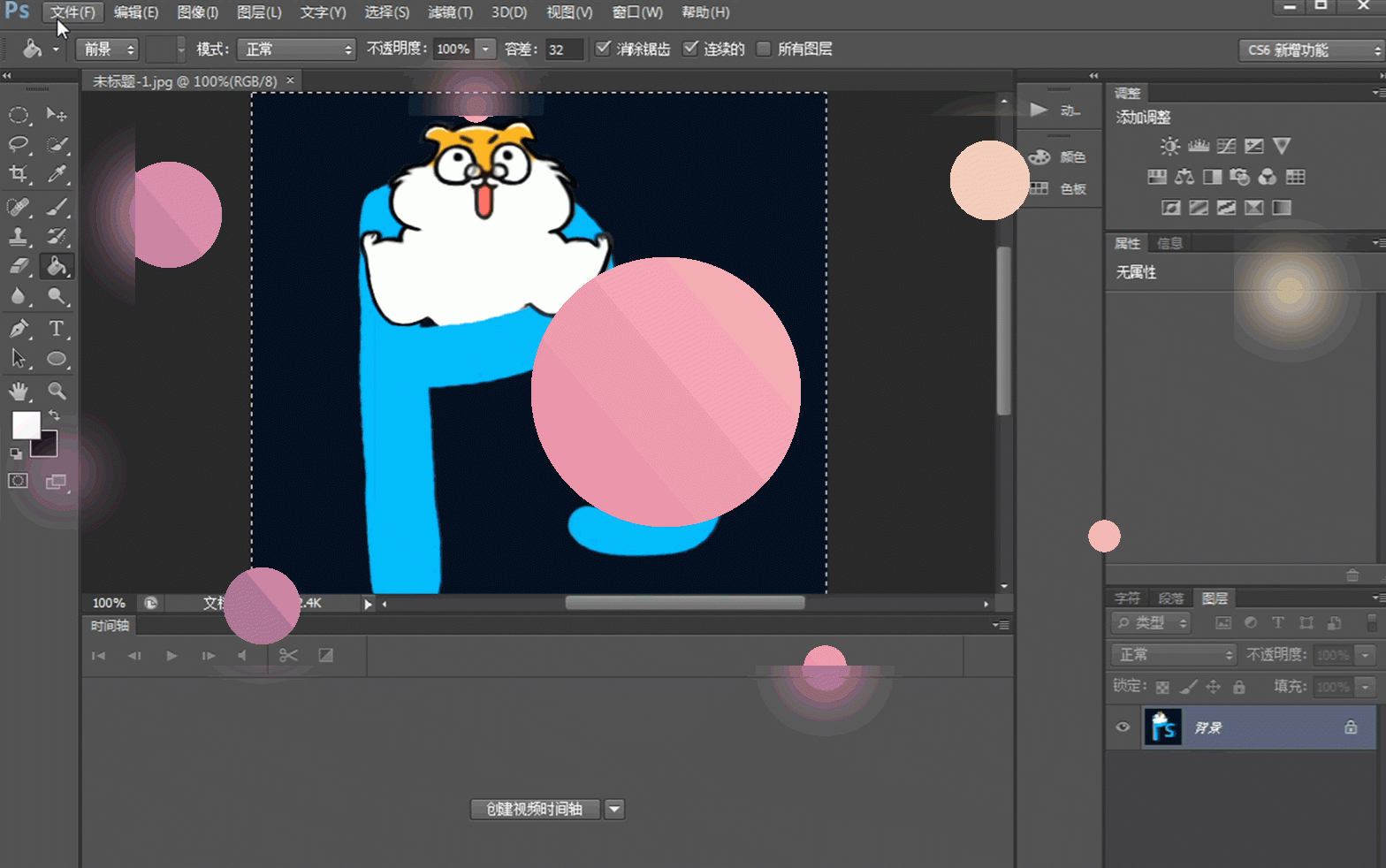Switch to the 段落 tab
The image size is (1386, 868).
[x=1170, y=598]
